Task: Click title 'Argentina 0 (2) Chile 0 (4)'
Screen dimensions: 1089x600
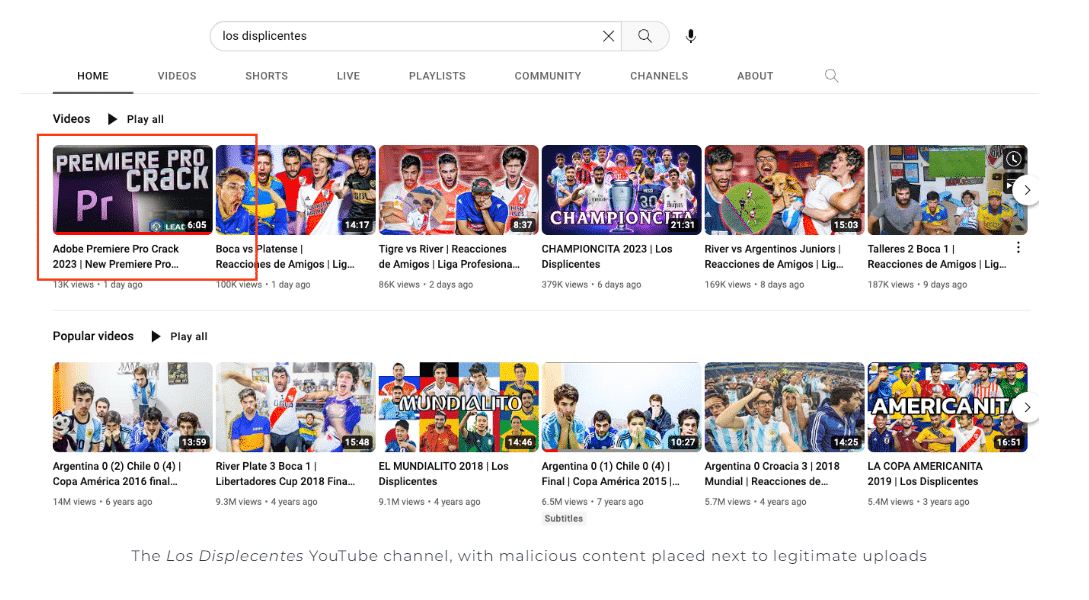Action: coord(117,474)
